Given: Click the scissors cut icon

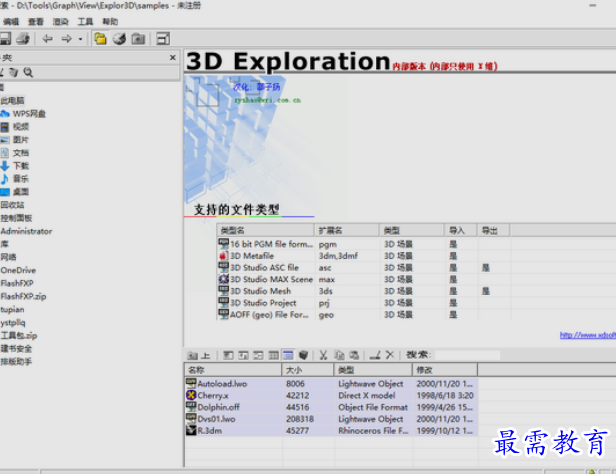Looking at the screenshot, I should (x=323, y=355).
